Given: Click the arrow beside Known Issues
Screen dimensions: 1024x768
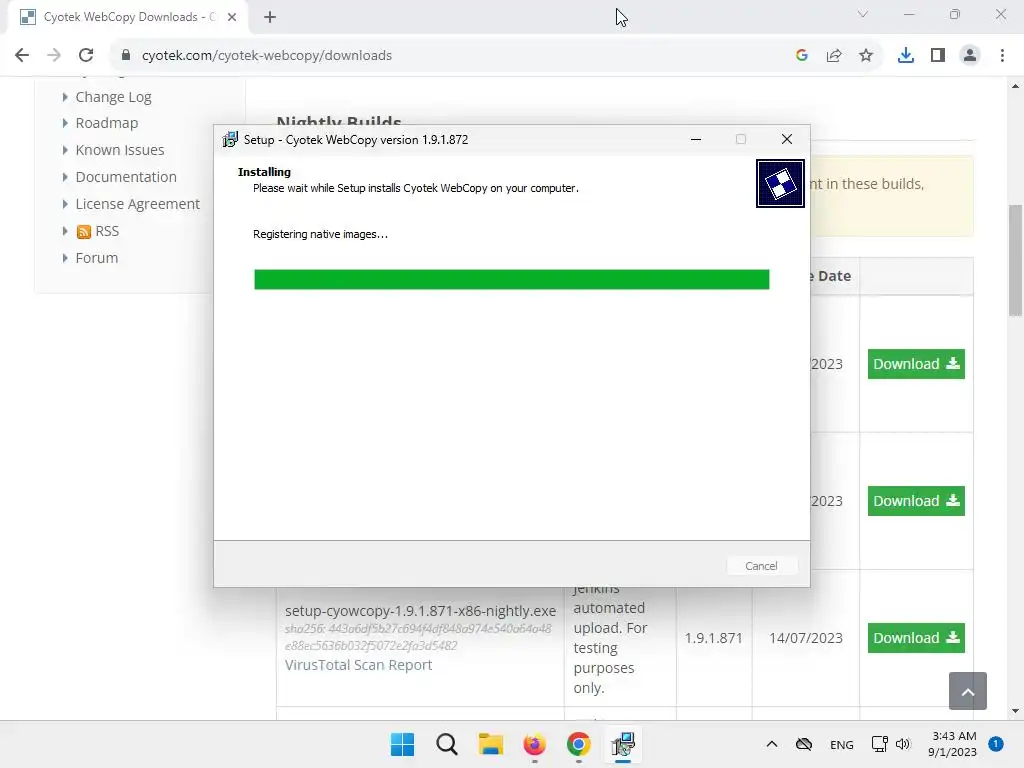Looking at the screenshot, I should [x=65, y=150].
